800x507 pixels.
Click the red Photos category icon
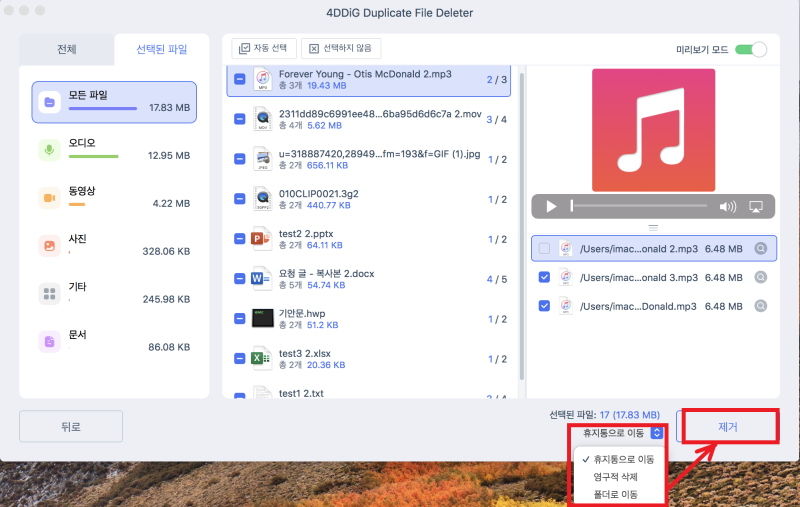[49, 246]
